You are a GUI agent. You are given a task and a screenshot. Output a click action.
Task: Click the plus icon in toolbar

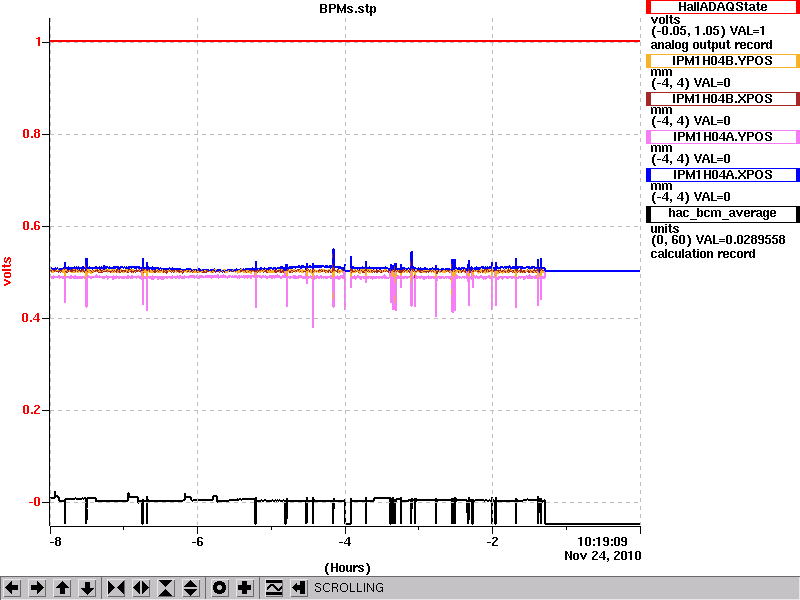point(245,588)
